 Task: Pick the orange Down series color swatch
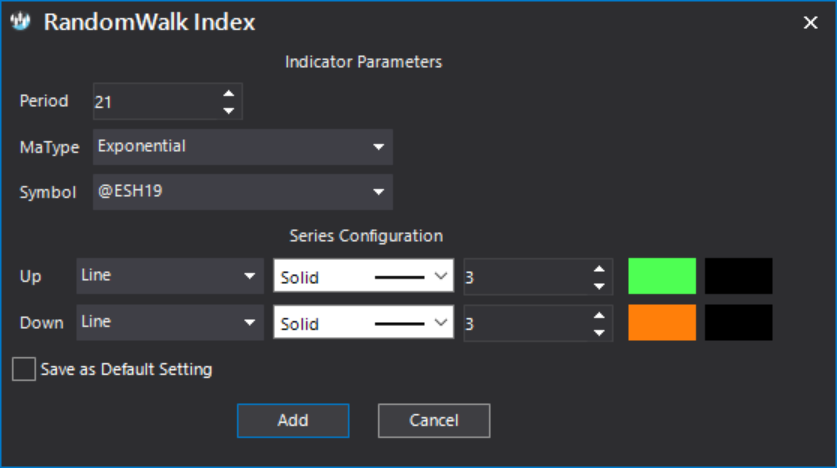pos(662,322)
